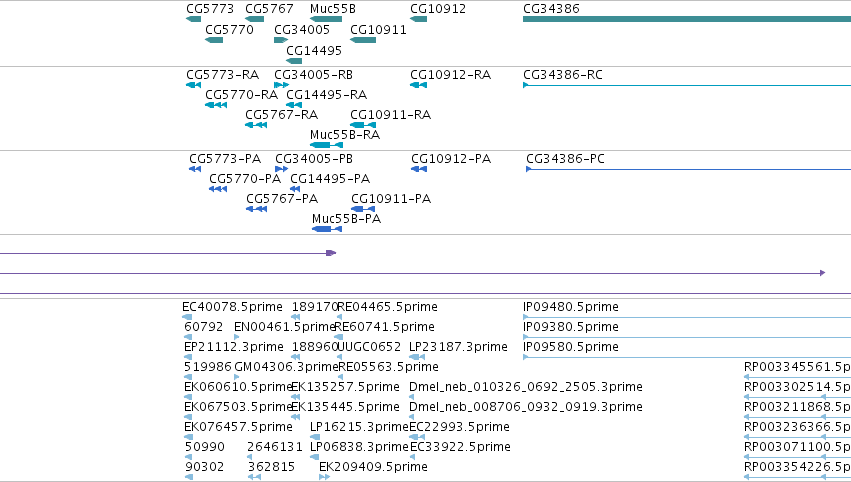
Task: Select protein CG5770-PA
Action: (x=245, y=179)
